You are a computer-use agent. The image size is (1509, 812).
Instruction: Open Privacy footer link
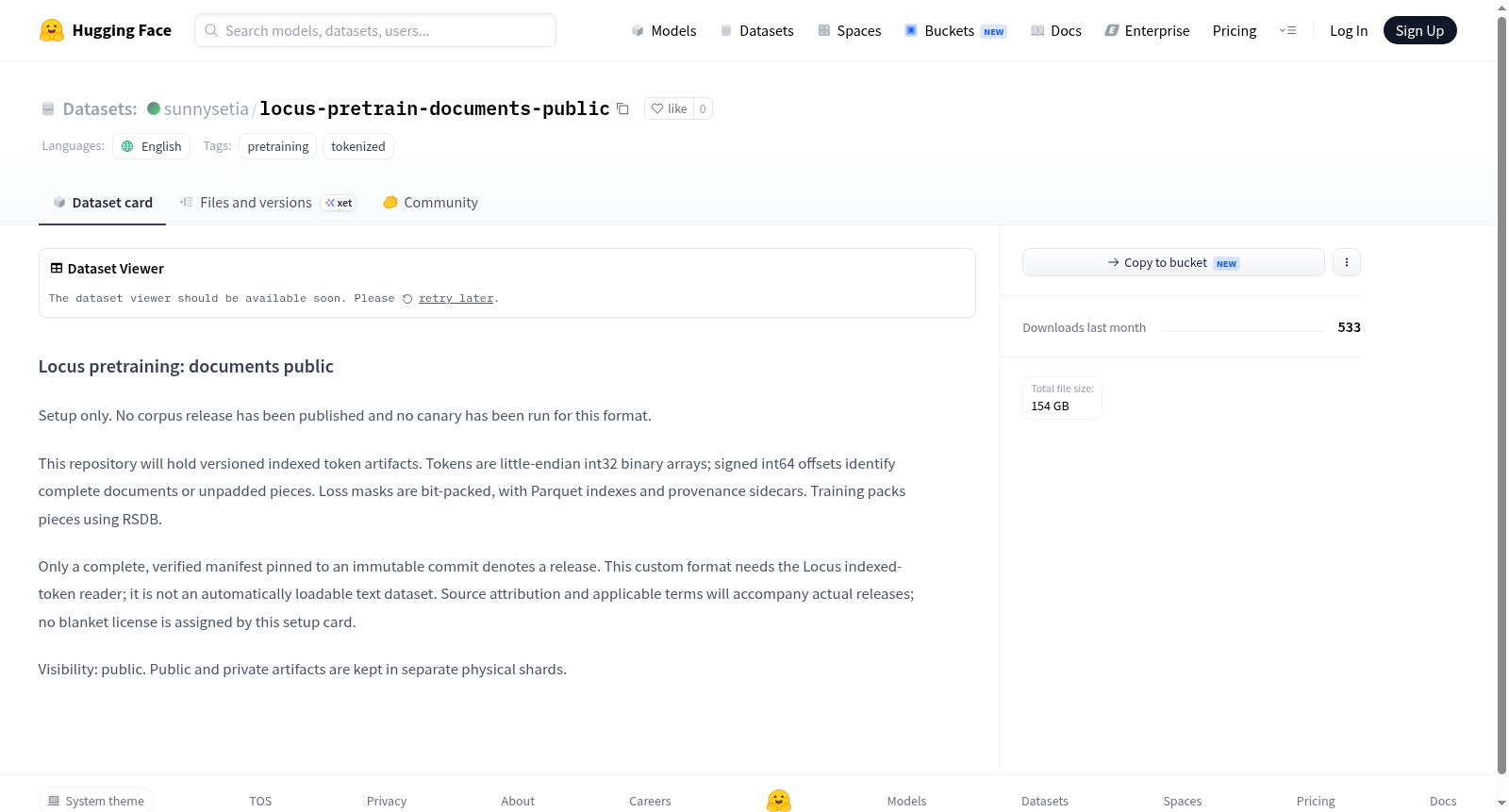click(x=387, y=801)
